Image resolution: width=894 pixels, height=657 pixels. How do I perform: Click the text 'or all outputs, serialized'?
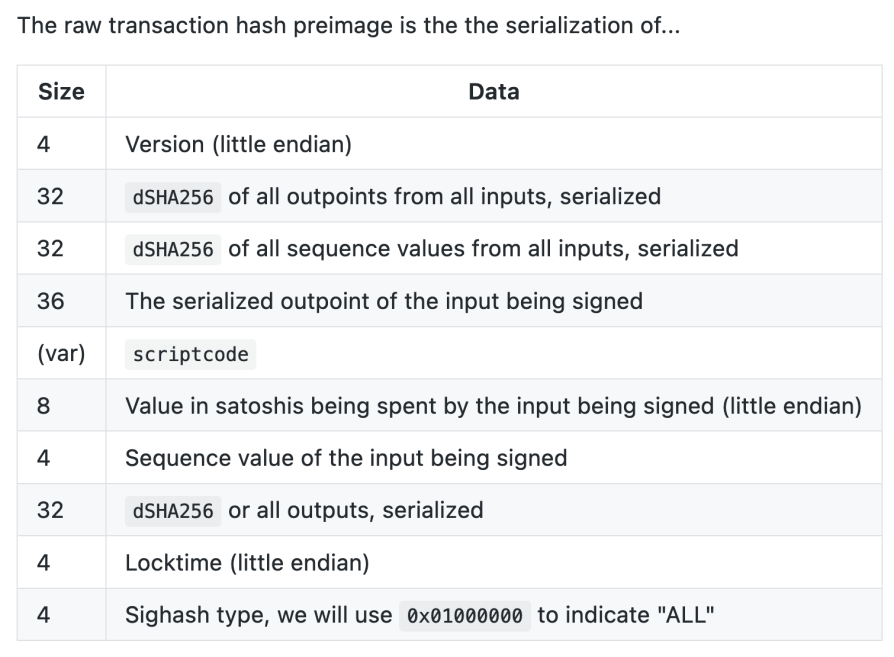356,510
